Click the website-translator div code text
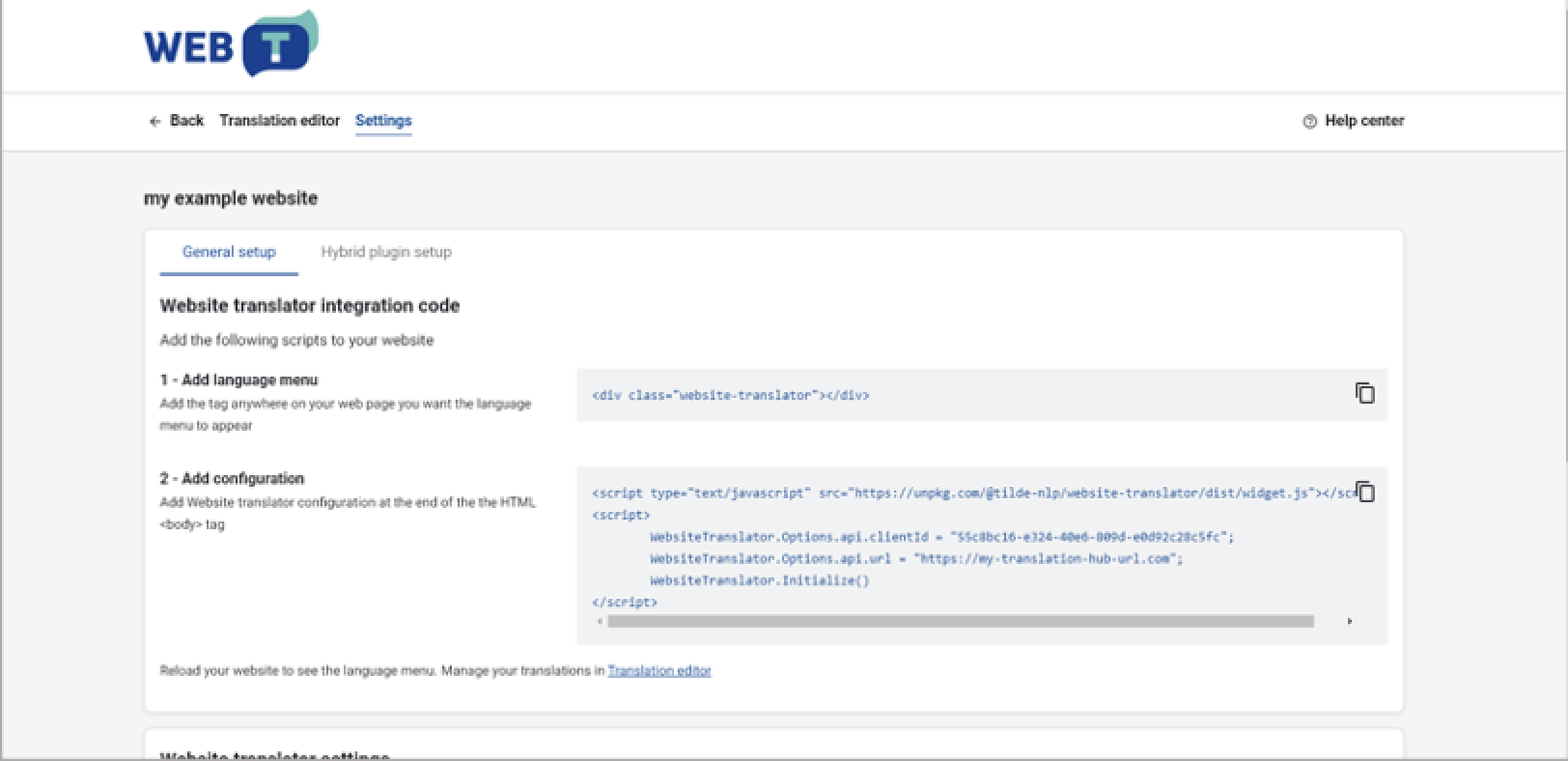Viewport: 1568px width, 761px height. point(731,395)
